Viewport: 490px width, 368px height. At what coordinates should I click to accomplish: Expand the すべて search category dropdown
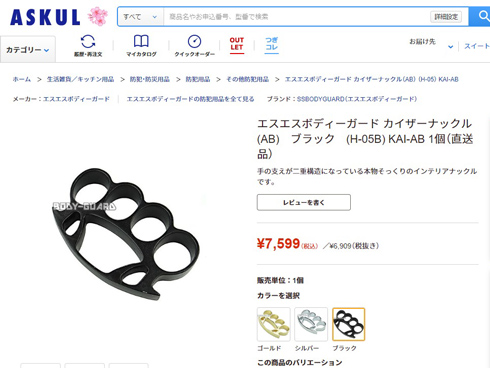click(x=140, y=17)
